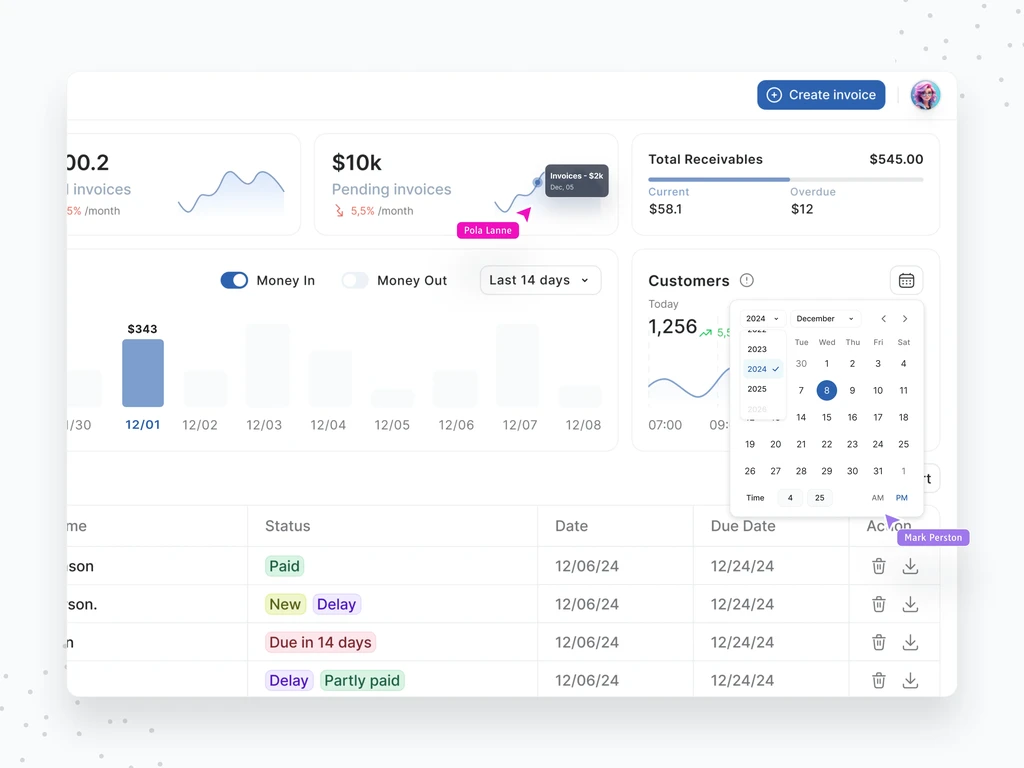The width and height of the screenshot is (1024, 768).
Task: Switch time to AM
Action: point(878,498)
